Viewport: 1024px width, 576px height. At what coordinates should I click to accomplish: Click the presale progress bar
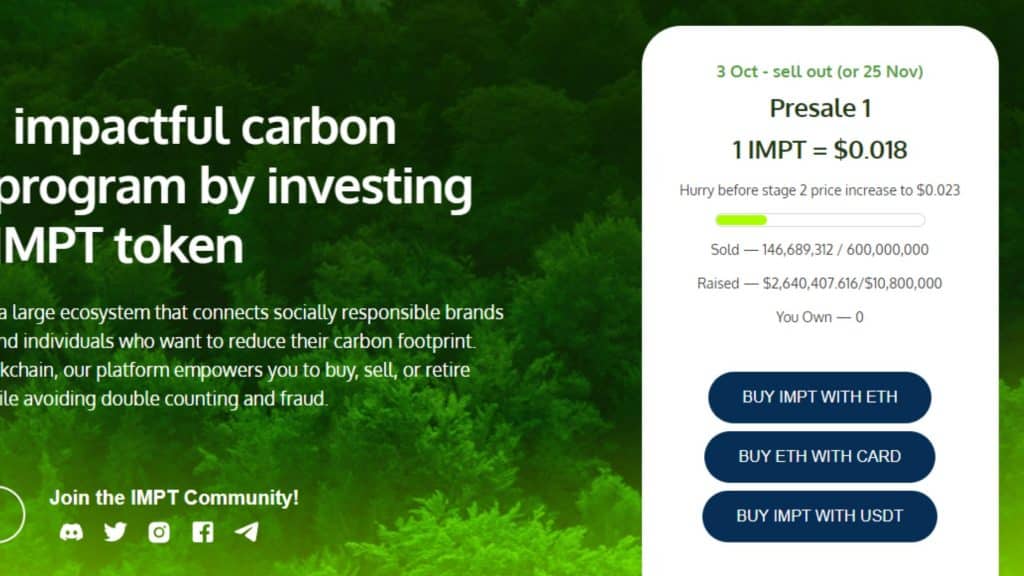click(x=820, y=220)
